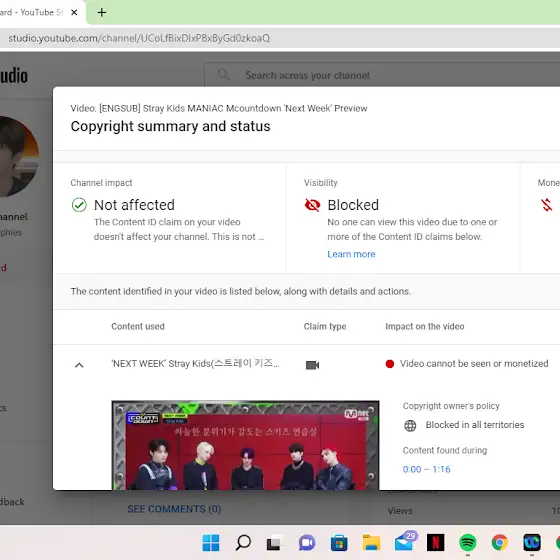Close the YouTube Studio browser tab
Image resolution: width=560 pixels, height=560 pixels.
[74, 12]
